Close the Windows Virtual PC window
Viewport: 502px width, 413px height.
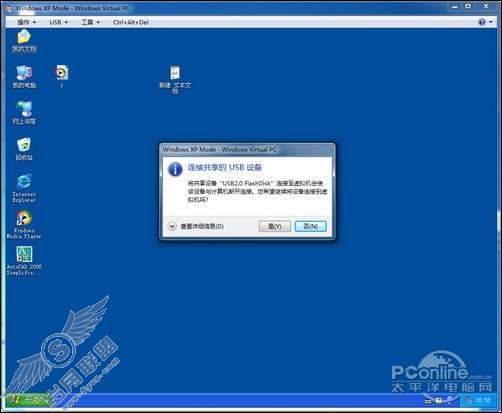click(486, 6)
